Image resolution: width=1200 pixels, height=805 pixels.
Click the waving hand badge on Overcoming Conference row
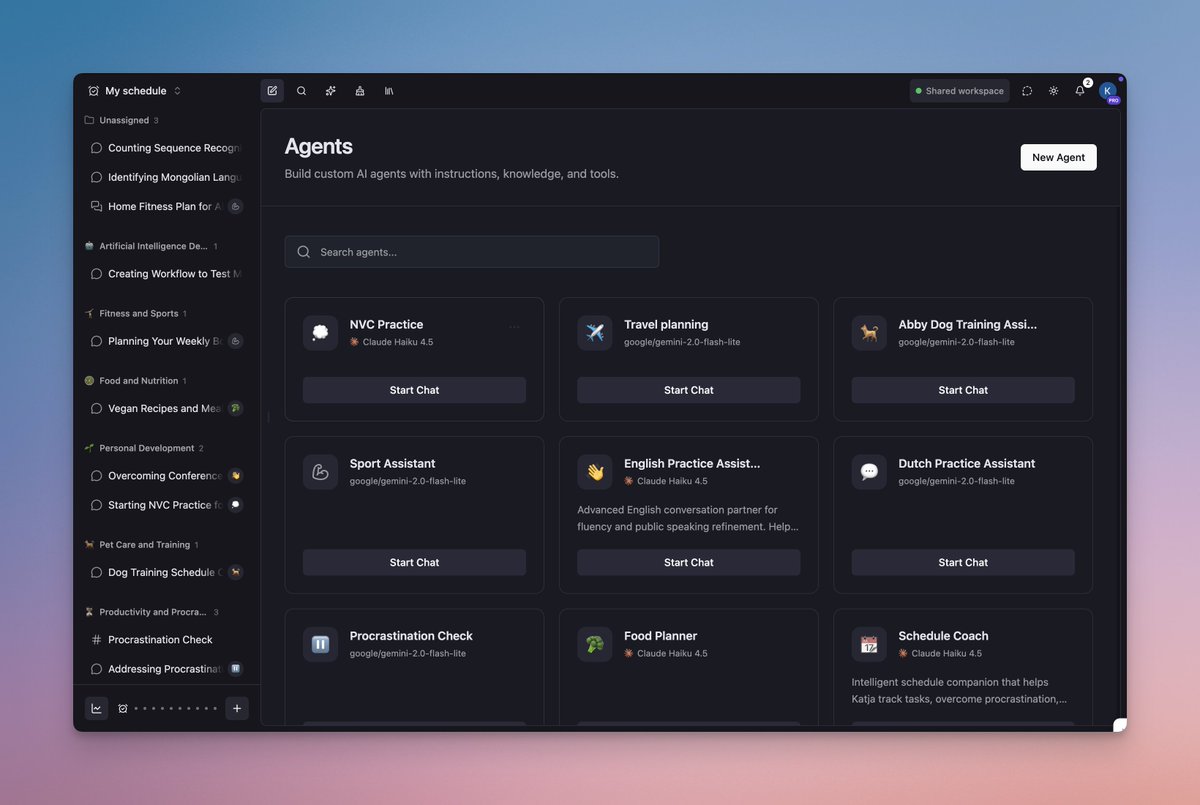click(235, 476)
